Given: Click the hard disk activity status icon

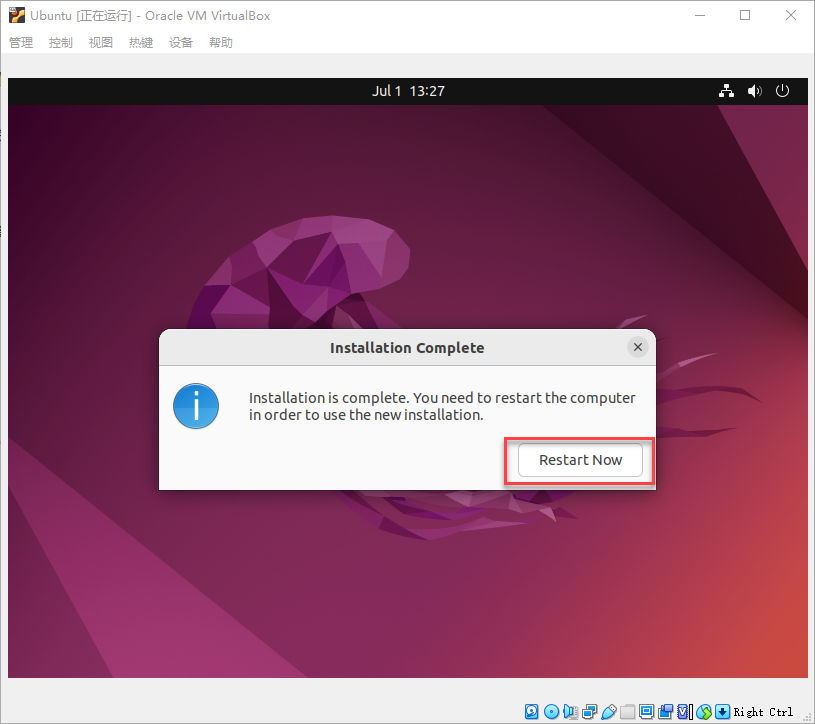Looking at the screenshot, I should pyautogui.click(x=532, y=712).
